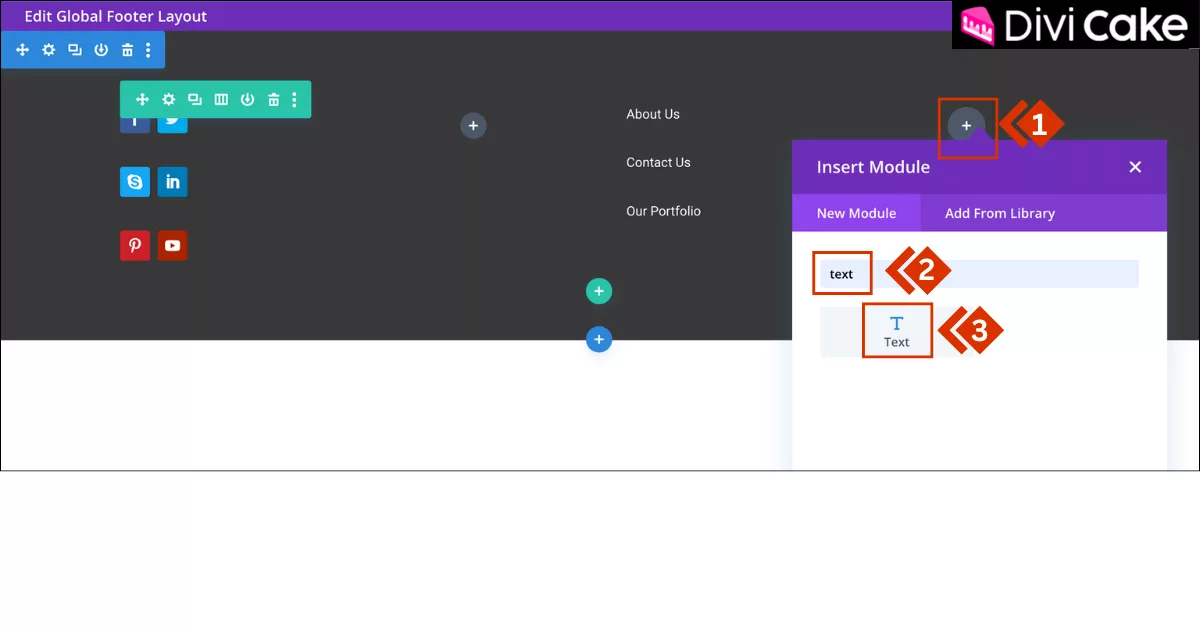The width and height of the screenshot is (1200, 630).
Task: Add module via gray plus in second column
Action: click(x=473, y=125)
